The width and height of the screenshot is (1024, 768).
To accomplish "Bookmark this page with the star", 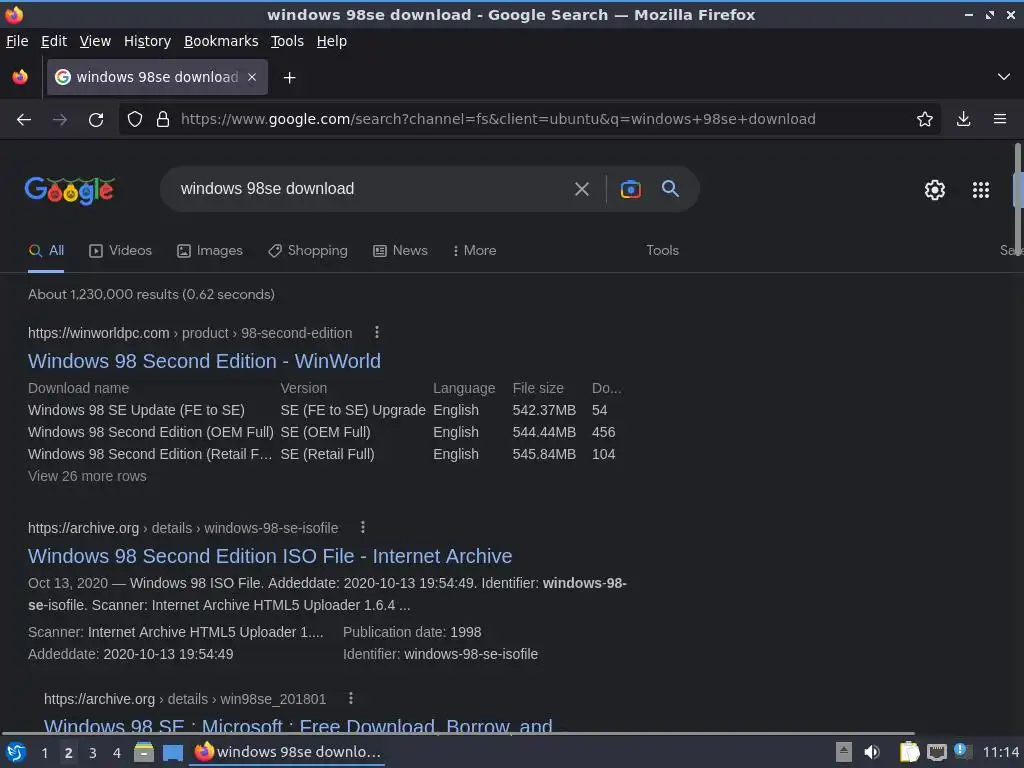I will pyautogui.click(x=925, y=119).
